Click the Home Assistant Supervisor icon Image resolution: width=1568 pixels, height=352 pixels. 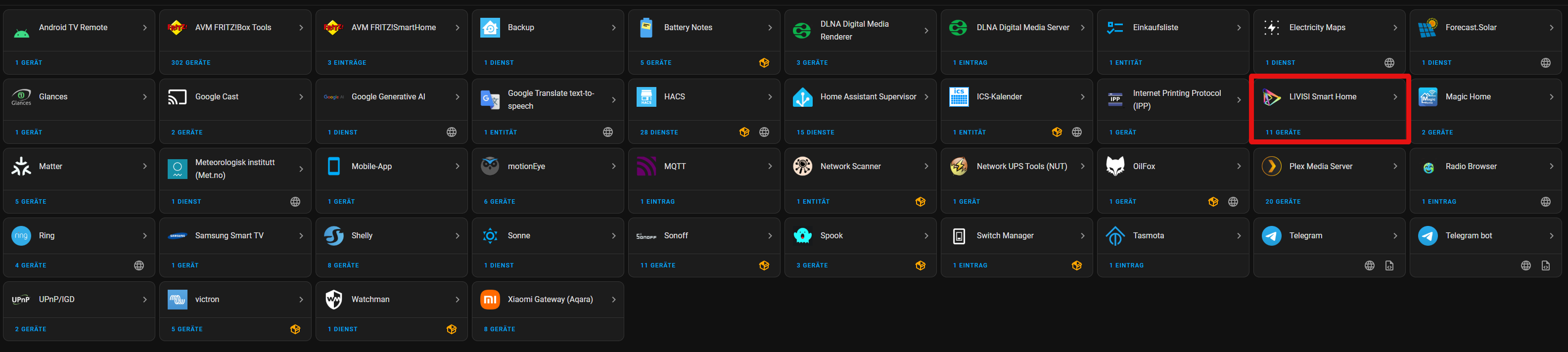(803, 97)
